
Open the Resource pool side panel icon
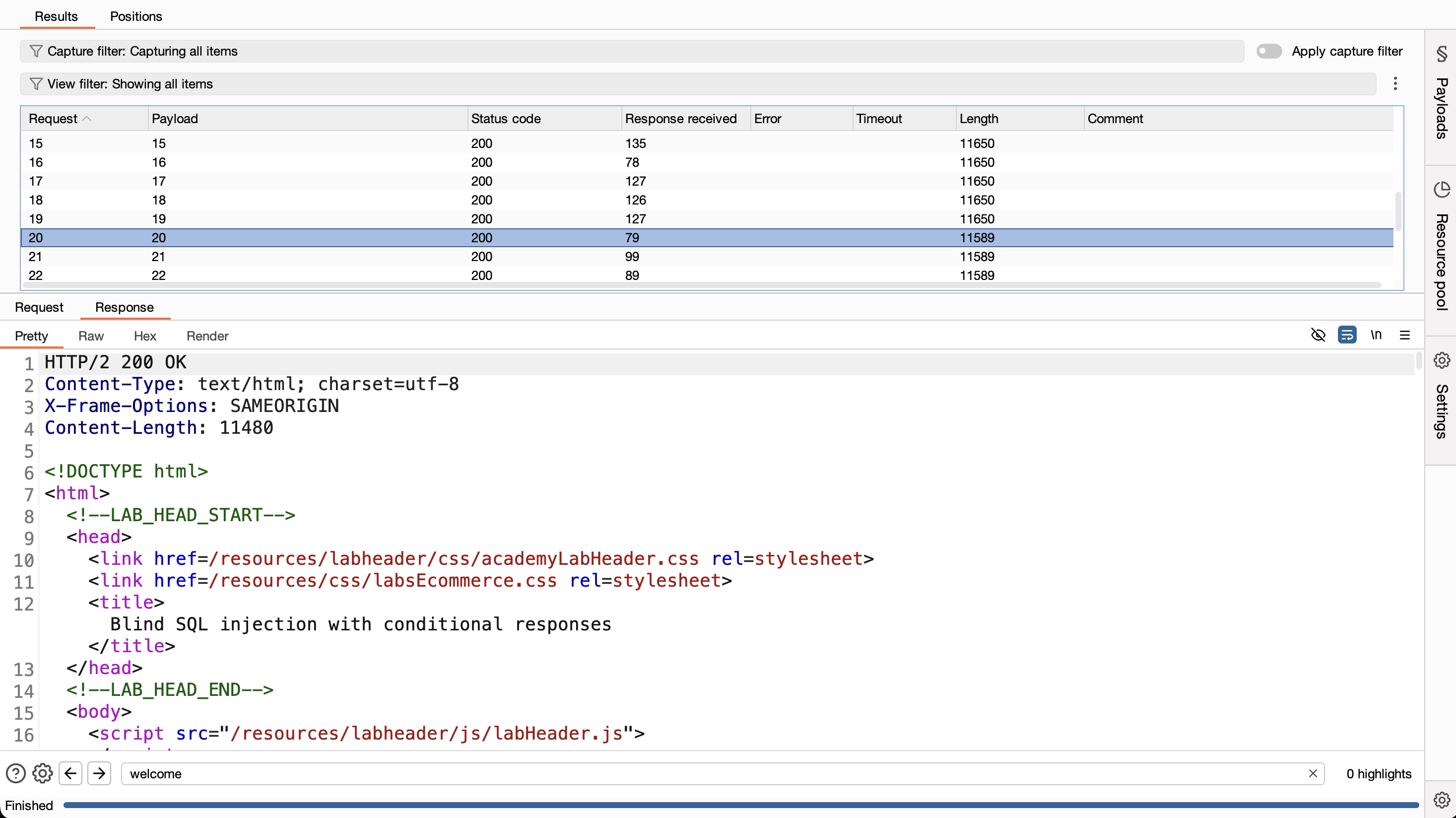[1441, 190]
